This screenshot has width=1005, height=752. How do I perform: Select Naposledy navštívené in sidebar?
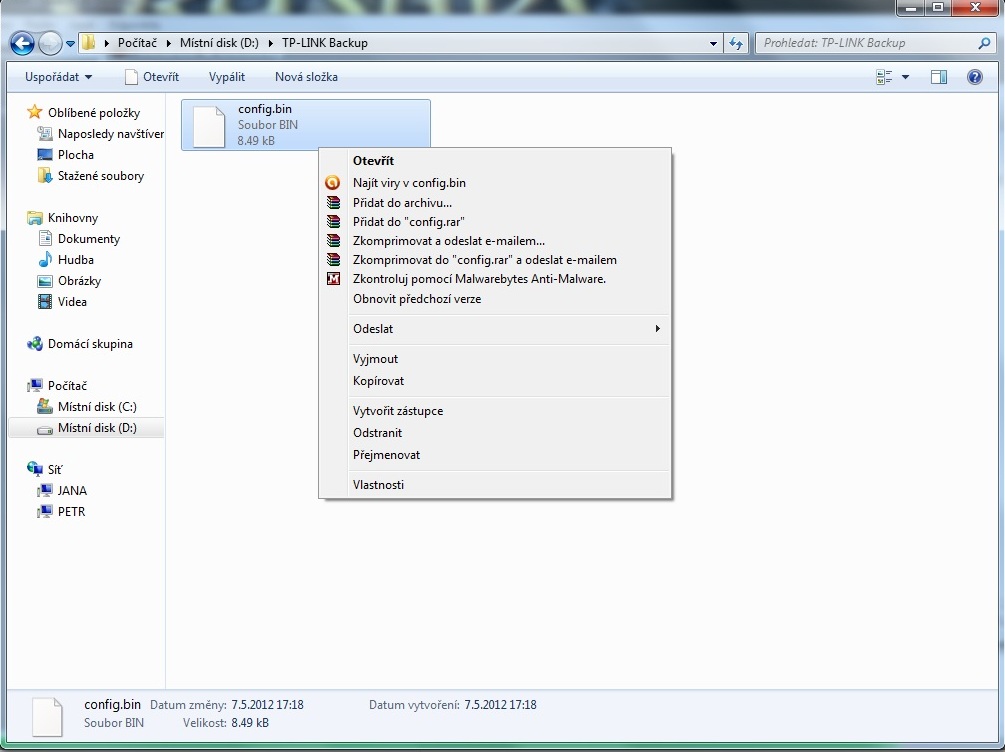pos(101,133)
